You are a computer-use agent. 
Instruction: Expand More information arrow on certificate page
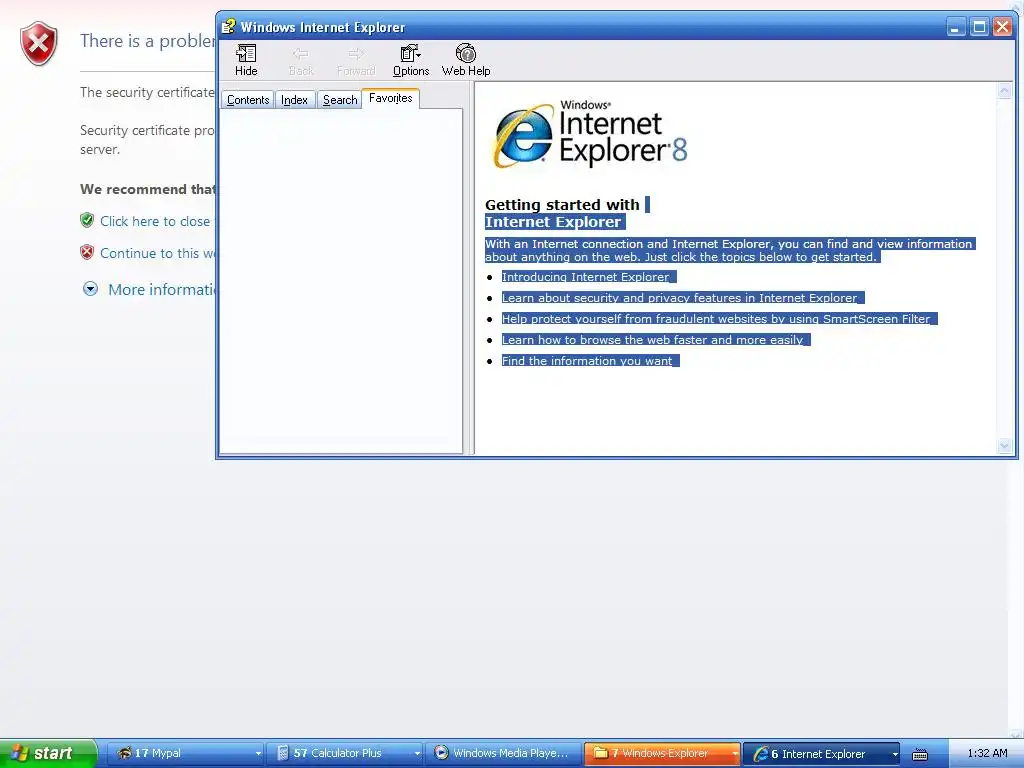(x=90, y=289)
